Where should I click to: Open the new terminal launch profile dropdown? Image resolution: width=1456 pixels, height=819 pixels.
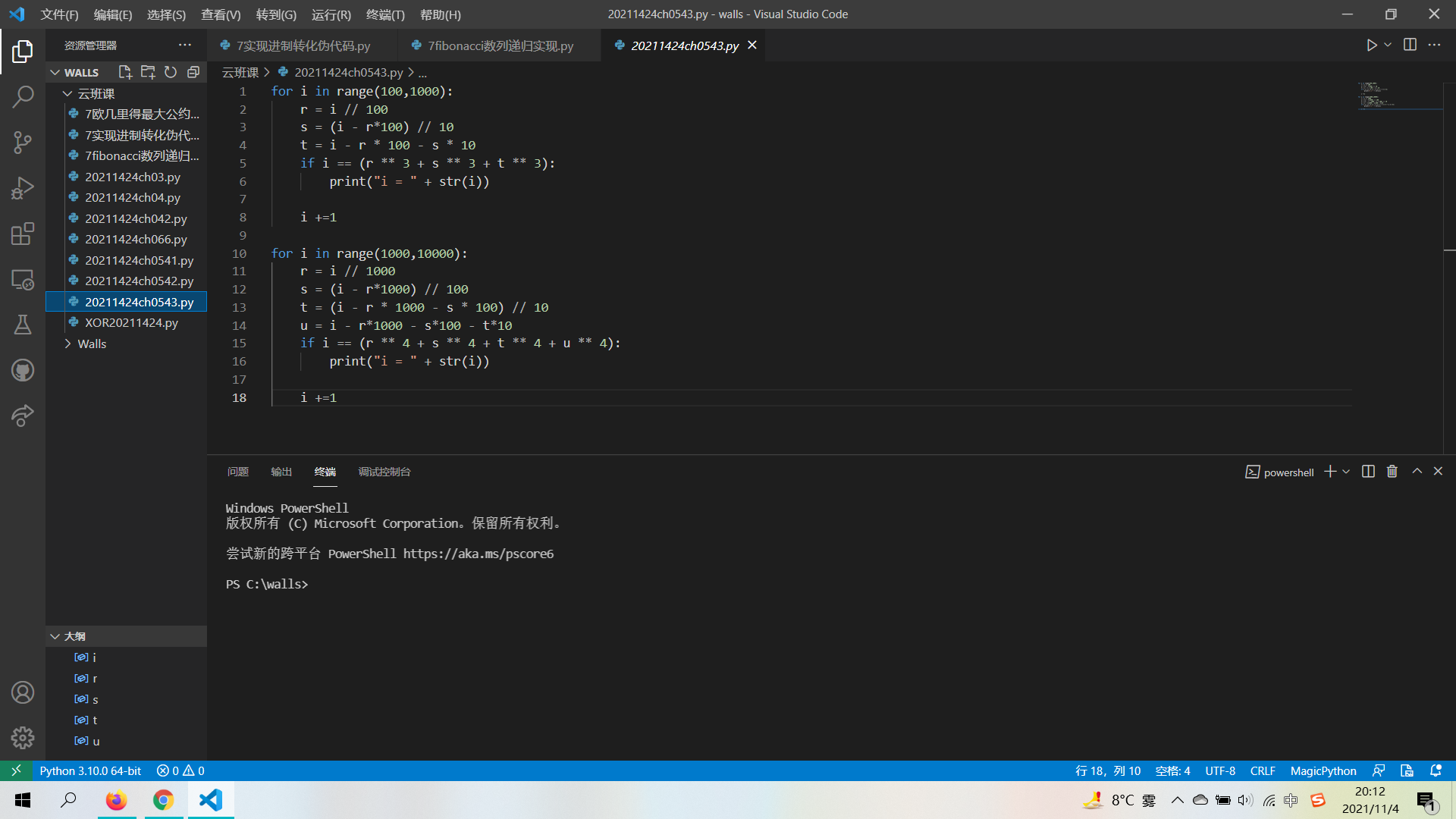(x=1347, y=472)
